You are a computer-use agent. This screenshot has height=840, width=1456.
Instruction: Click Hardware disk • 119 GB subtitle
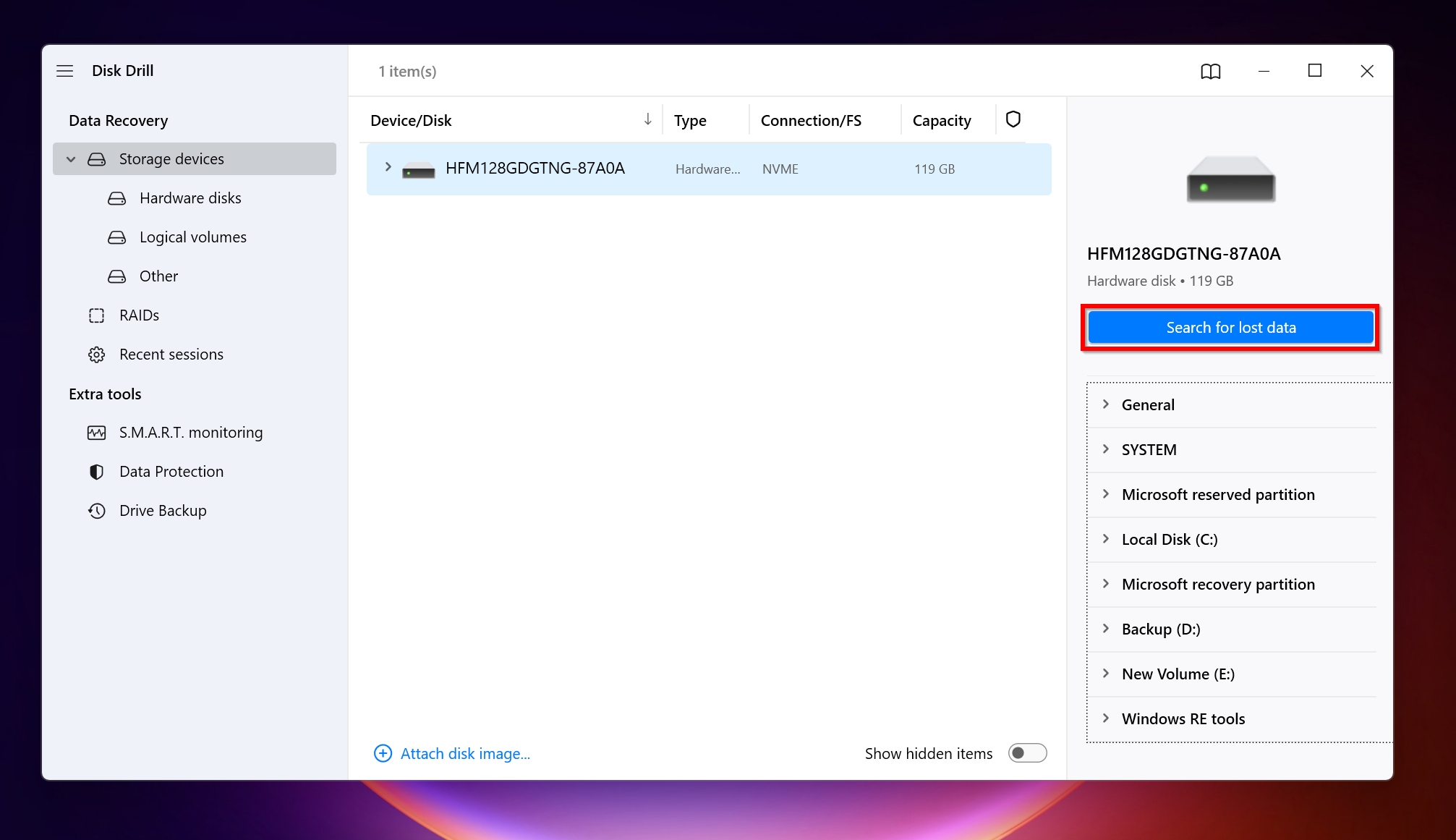coord(1159,281)
